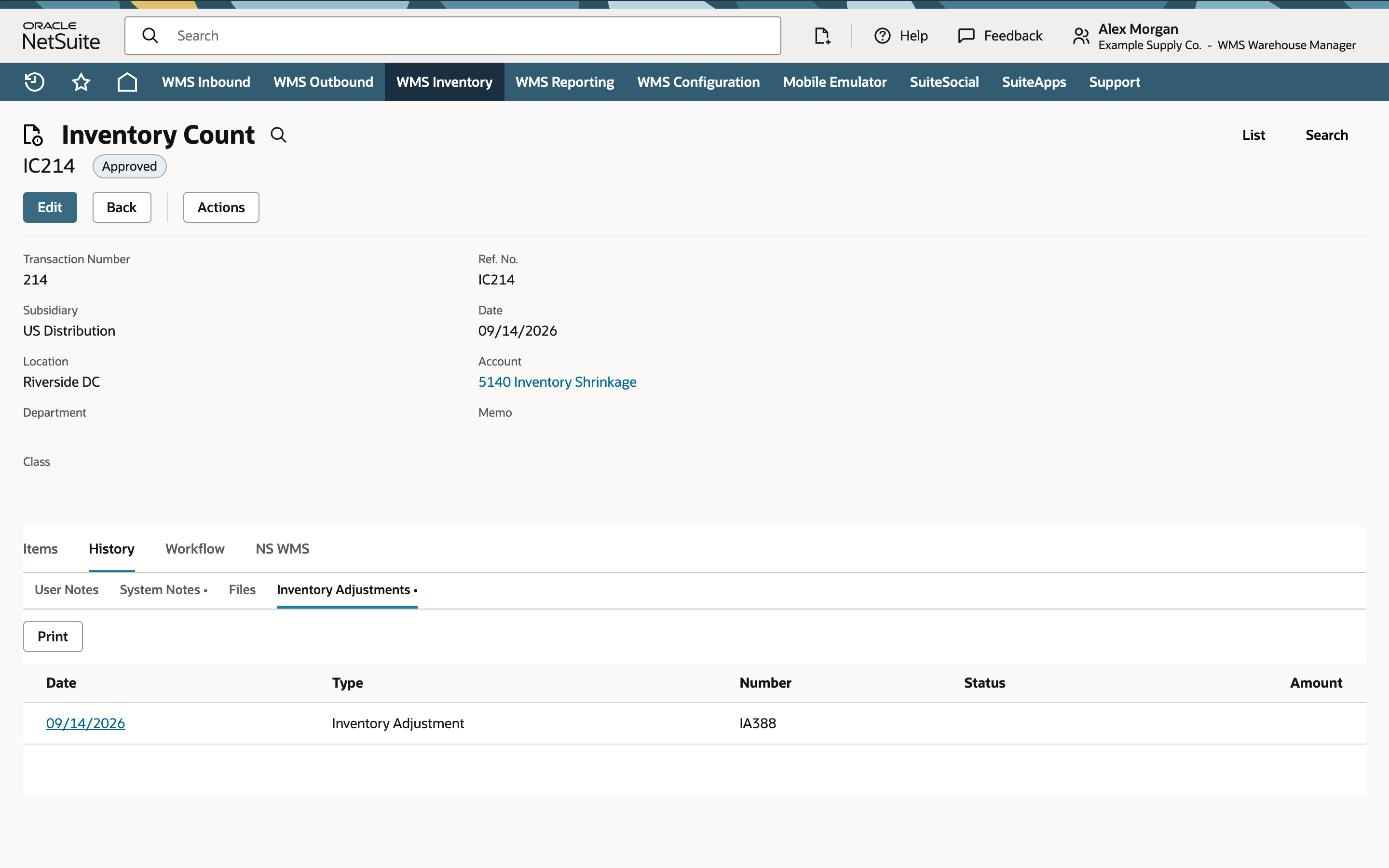Viewport: 1389px width, 868px height.
Task: Open the Recent Records clock icon
Action: [34, 82]
